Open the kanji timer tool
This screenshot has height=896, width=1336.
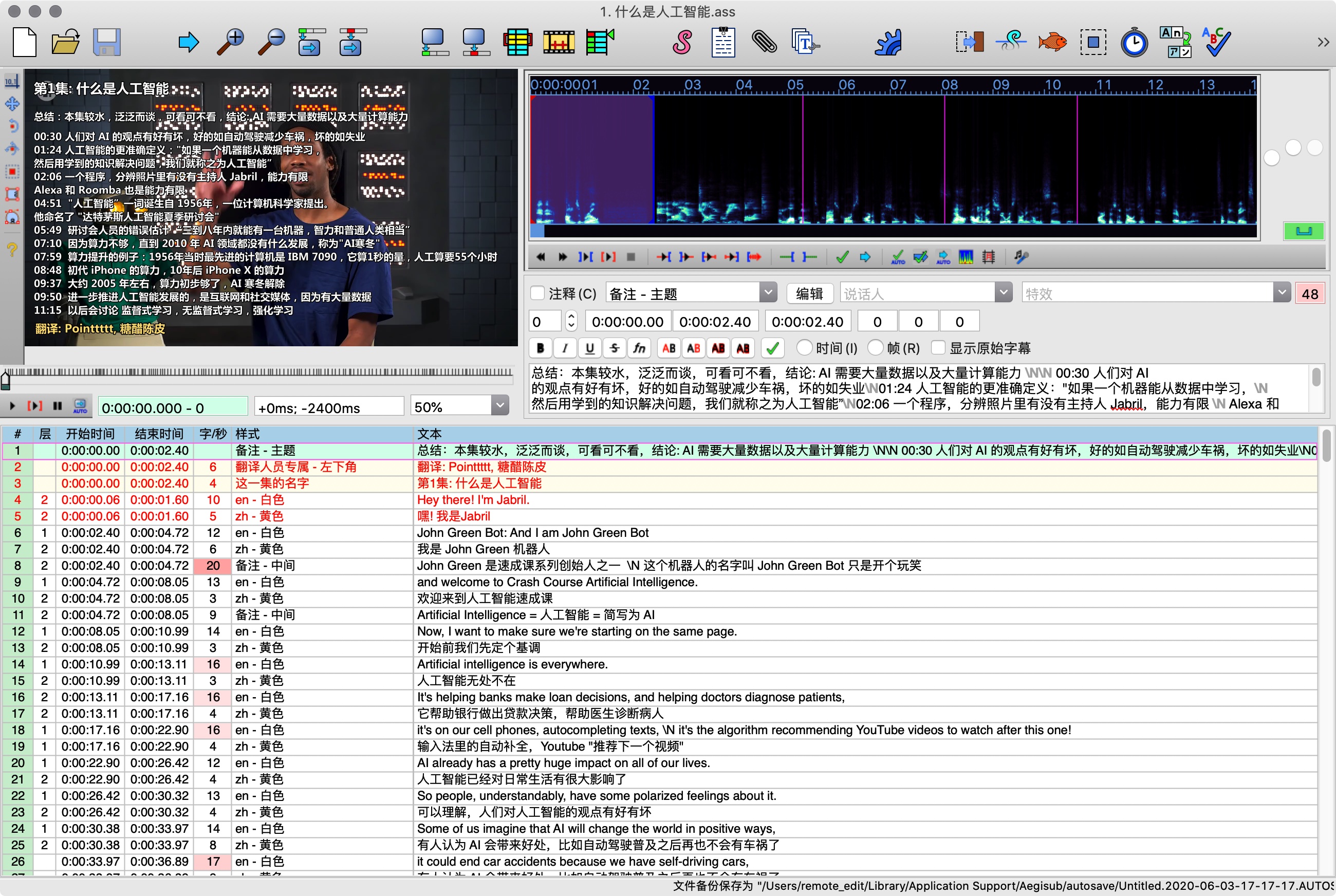[x=1176, y=42]
